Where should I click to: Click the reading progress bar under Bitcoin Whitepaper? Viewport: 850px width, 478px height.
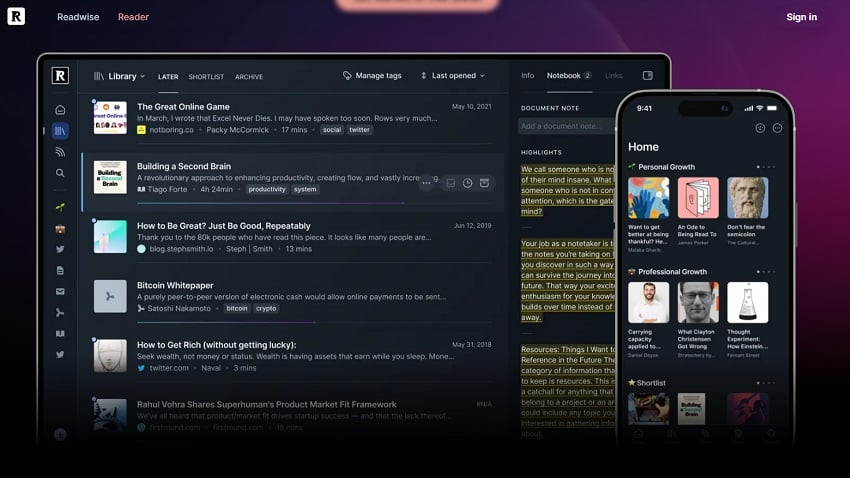(314, 322)
